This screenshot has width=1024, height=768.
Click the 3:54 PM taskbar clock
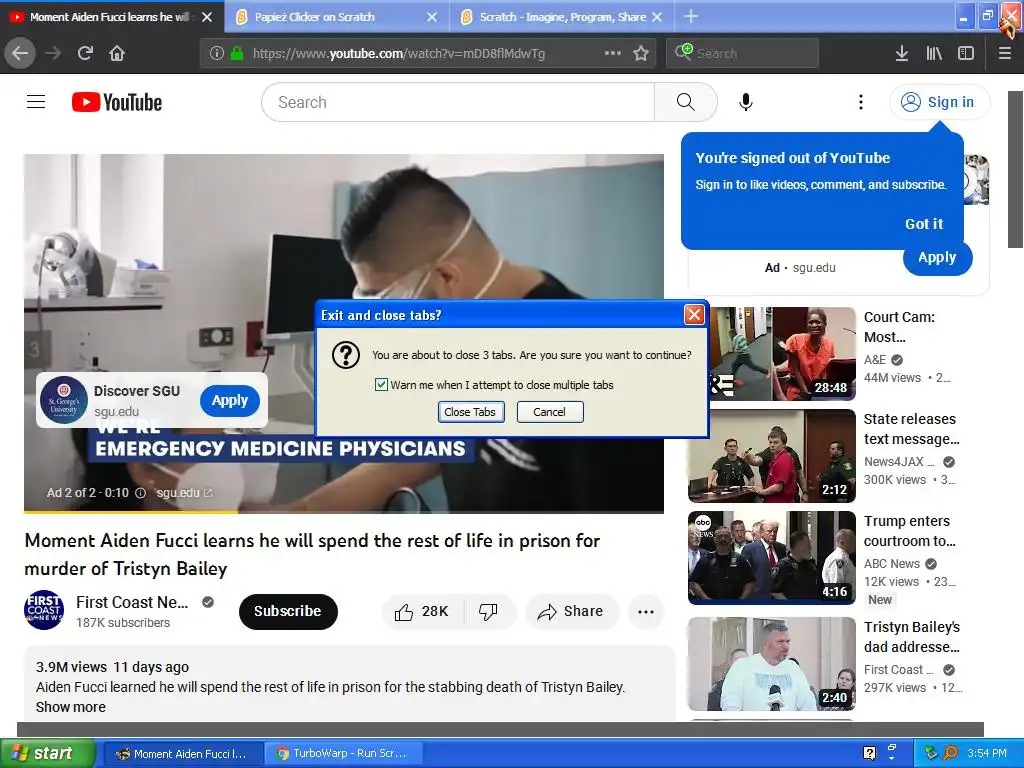[x=987, y=754]
